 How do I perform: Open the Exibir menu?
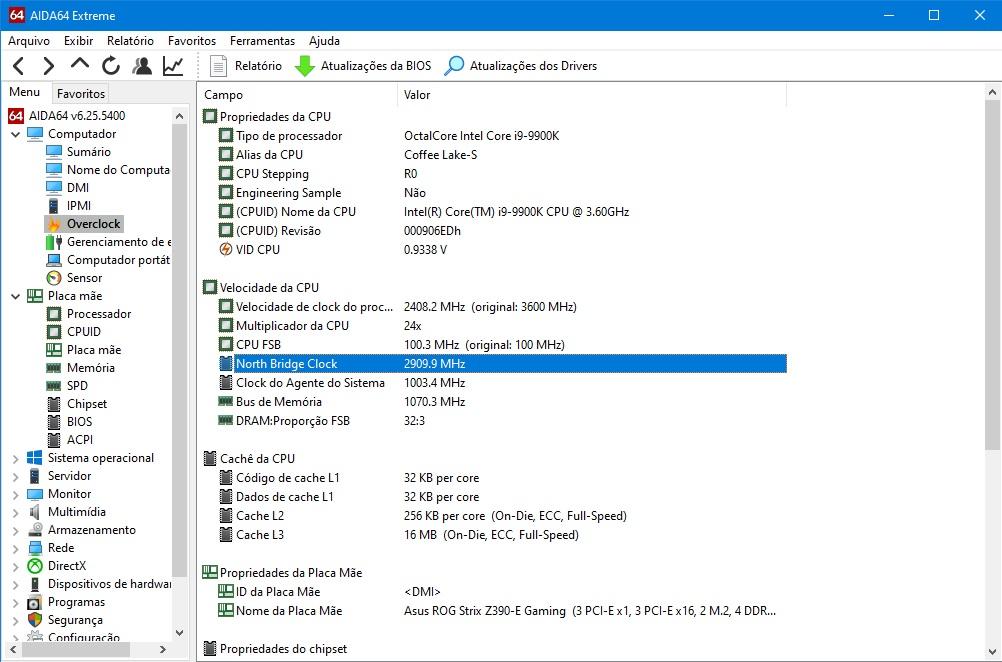(79, 41)
